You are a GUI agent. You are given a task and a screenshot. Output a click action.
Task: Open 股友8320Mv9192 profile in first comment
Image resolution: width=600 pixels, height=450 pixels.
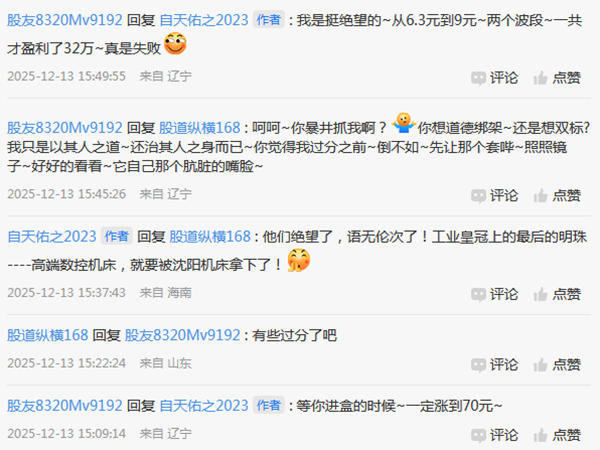pyautogui.click(x=65, y=20)
